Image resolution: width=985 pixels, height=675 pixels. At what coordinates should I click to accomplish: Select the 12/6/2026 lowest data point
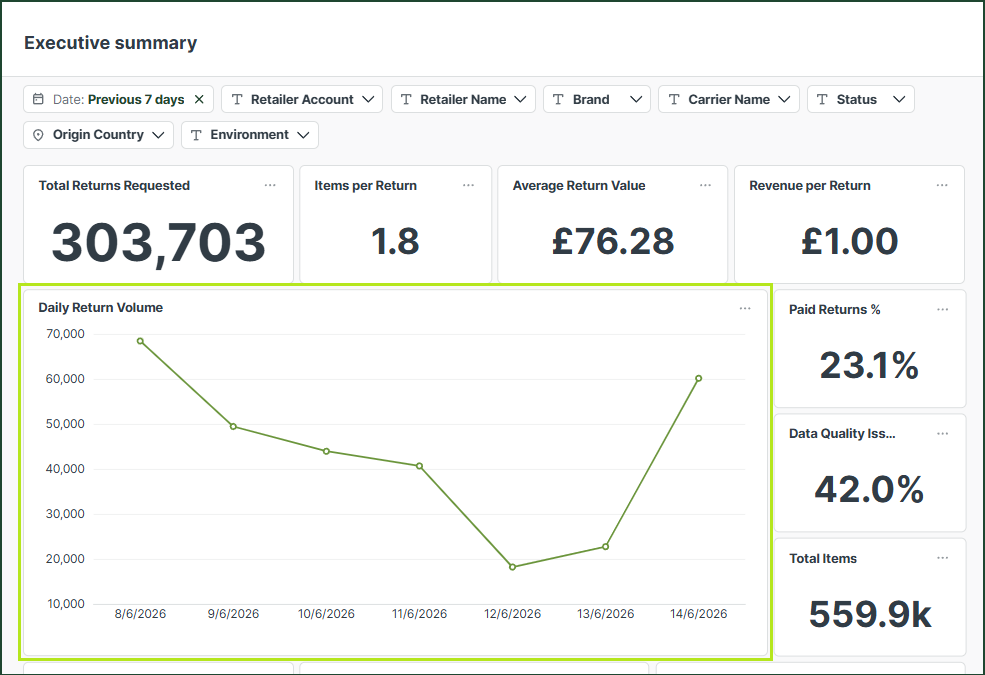click(513, 567)
